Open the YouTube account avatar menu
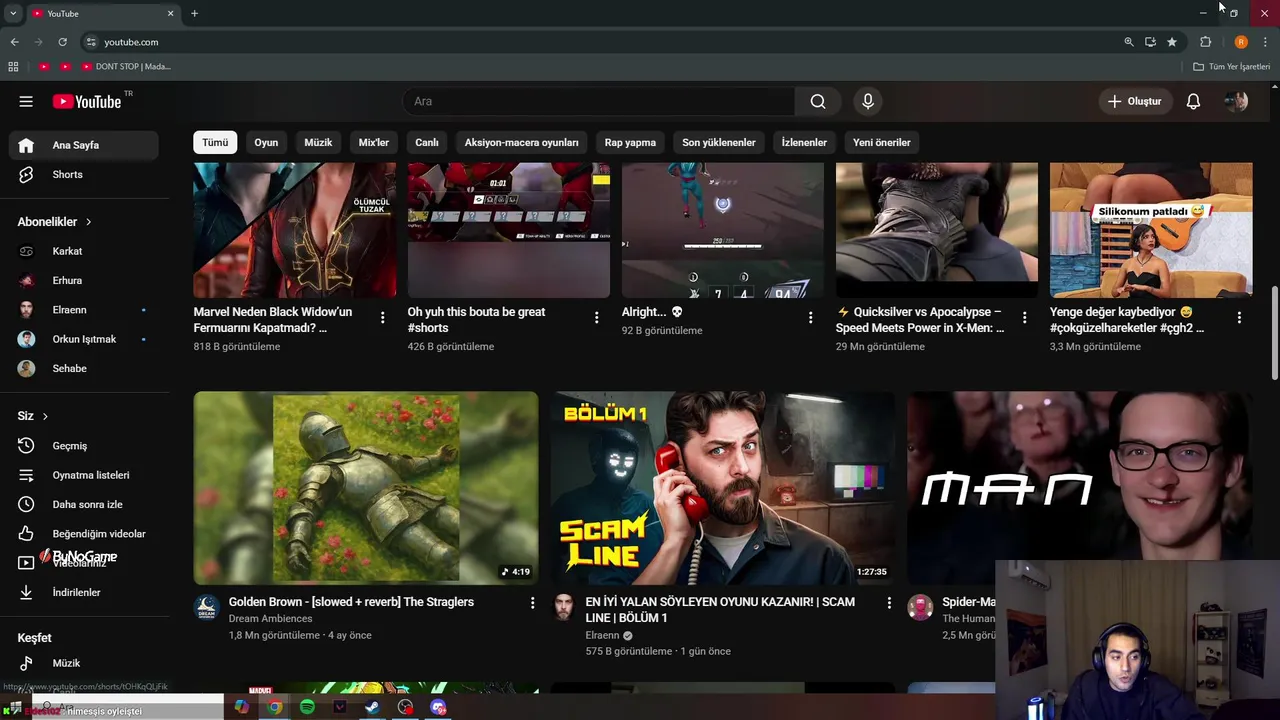Image resolution: width=1280 pixels, height=720 pixels. click(1236, 101)
